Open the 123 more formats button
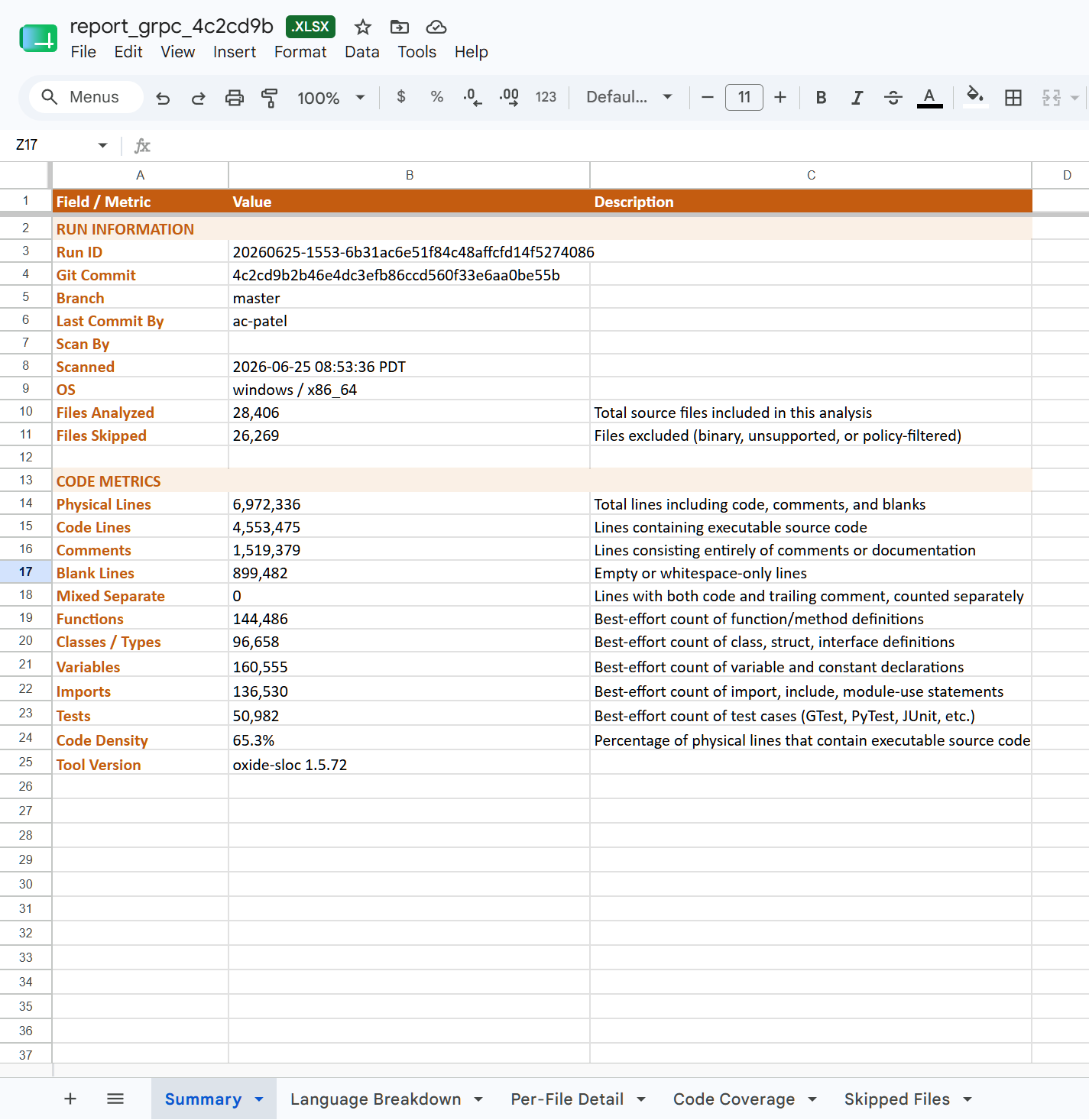This screenshot has width=1089, height=1120. click(546, 97)
